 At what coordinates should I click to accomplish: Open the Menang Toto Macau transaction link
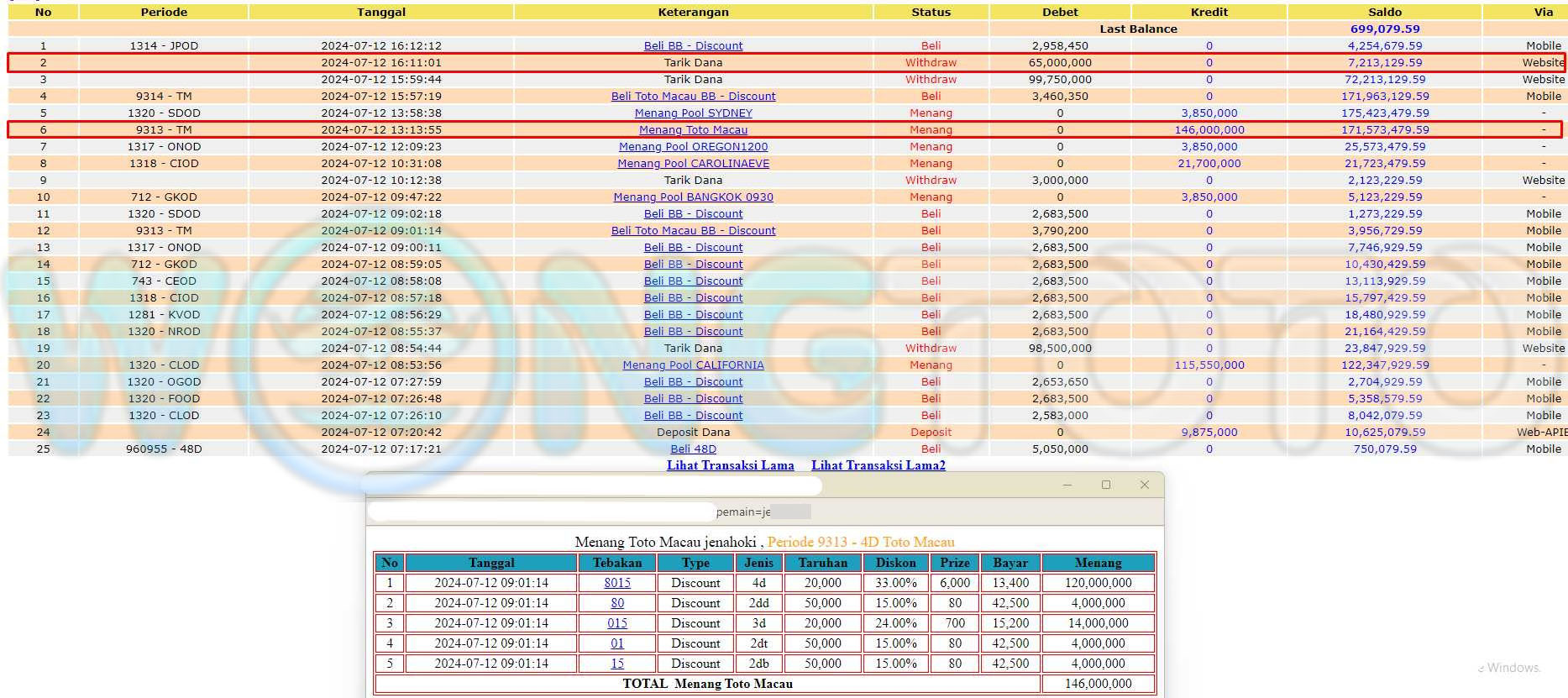pos(693,129)
